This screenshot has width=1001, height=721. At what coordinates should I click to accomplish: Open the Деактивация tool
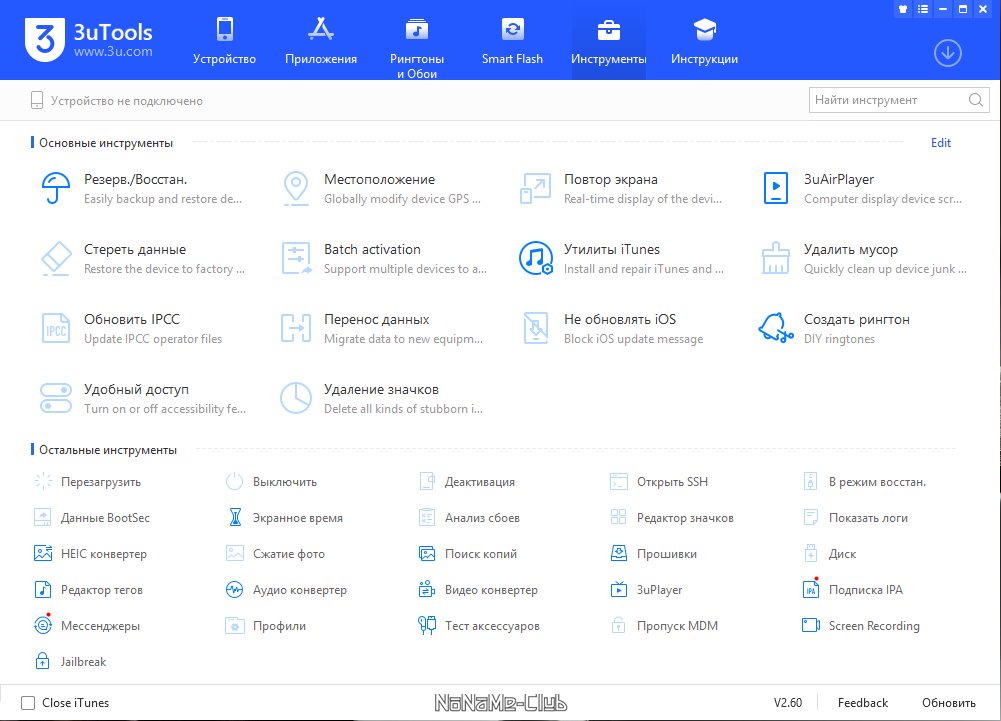tap(467, 482)
